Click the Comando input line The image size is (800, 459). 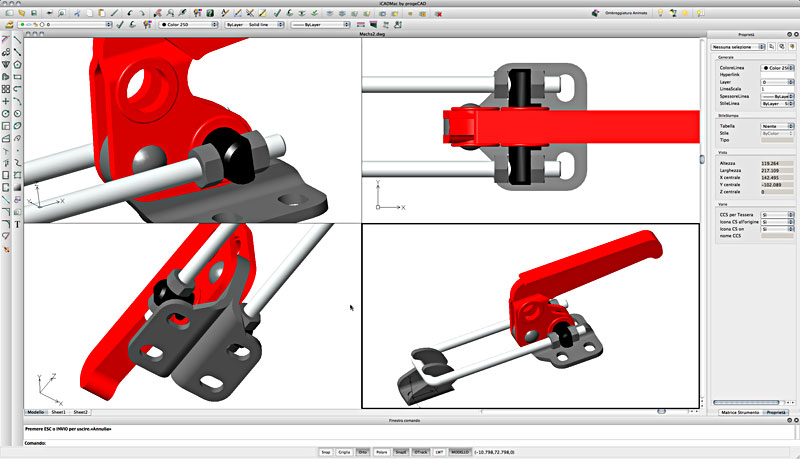408,443
